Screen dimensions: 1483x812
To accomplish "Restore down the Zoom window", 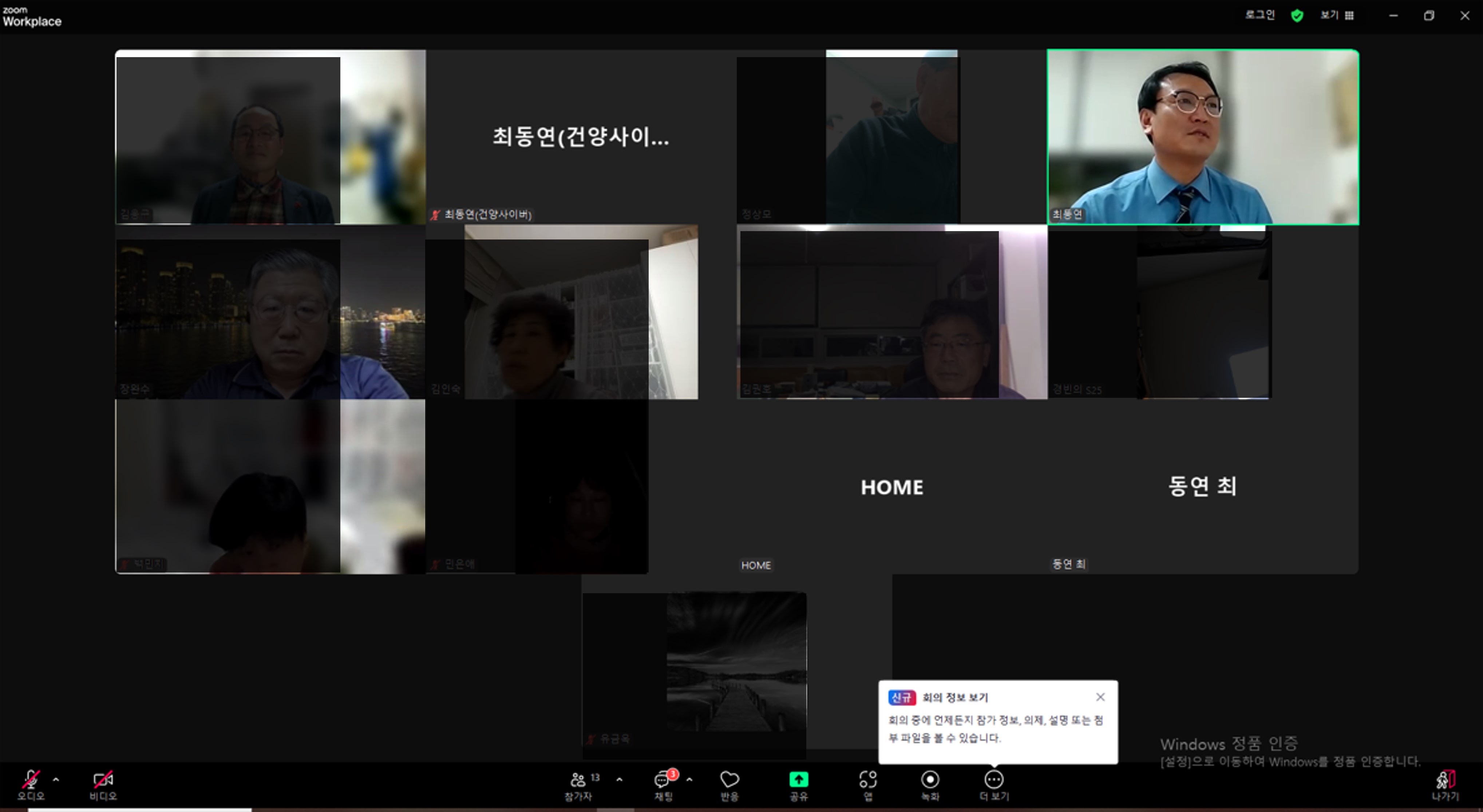I will 1429,16.
